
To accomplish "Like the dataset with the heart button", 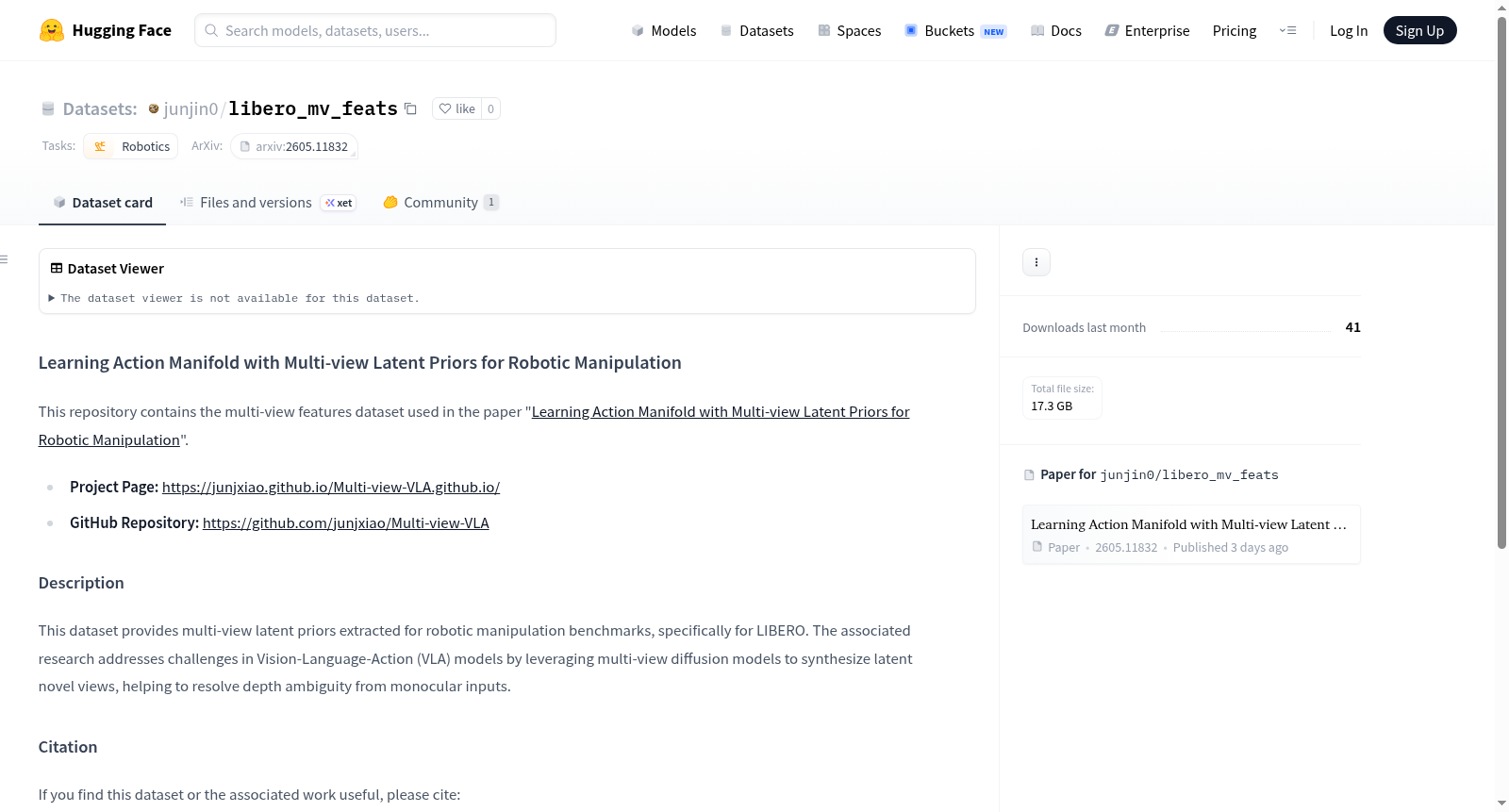I will (x=456, y=108).
